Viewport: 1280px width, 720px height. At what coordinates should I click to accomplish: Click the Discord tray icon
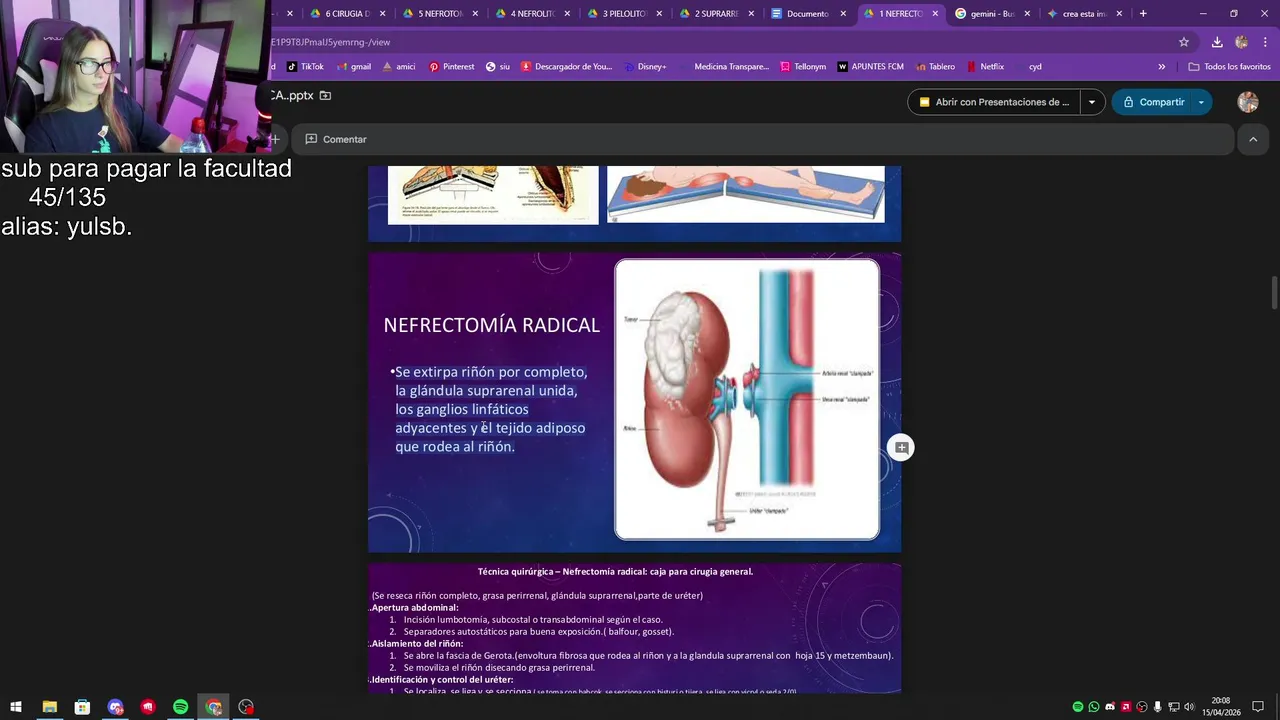coord(1109,707)
